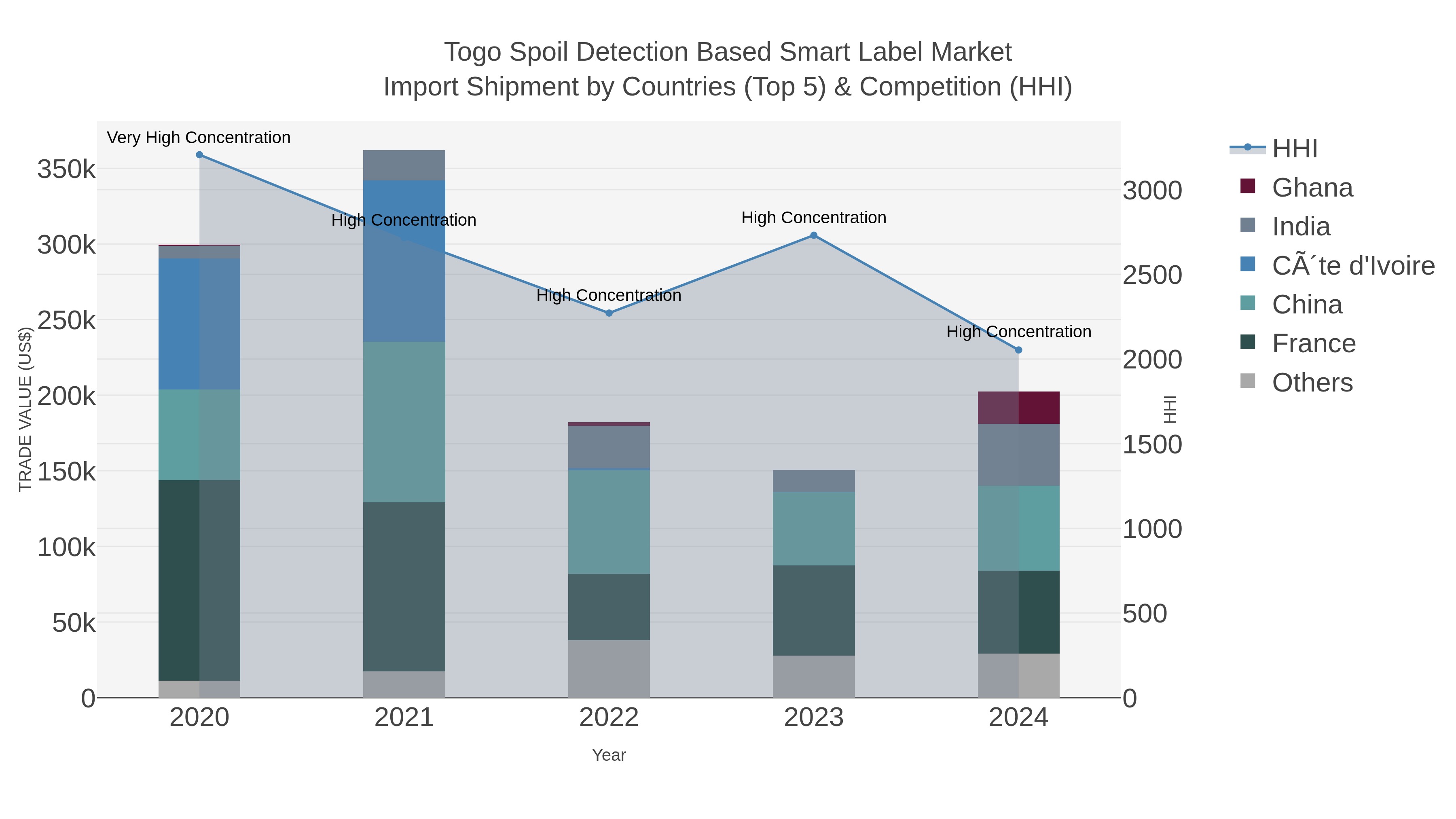Toggle the China legend entry
Screen dimensions: 1456x819
1291,305
